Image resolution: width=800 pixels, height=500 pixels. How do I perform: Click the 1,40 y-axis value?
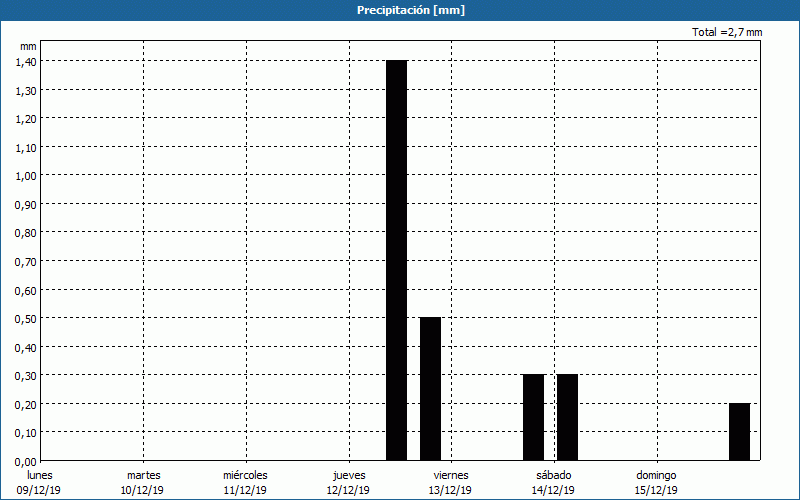(26, 62)
